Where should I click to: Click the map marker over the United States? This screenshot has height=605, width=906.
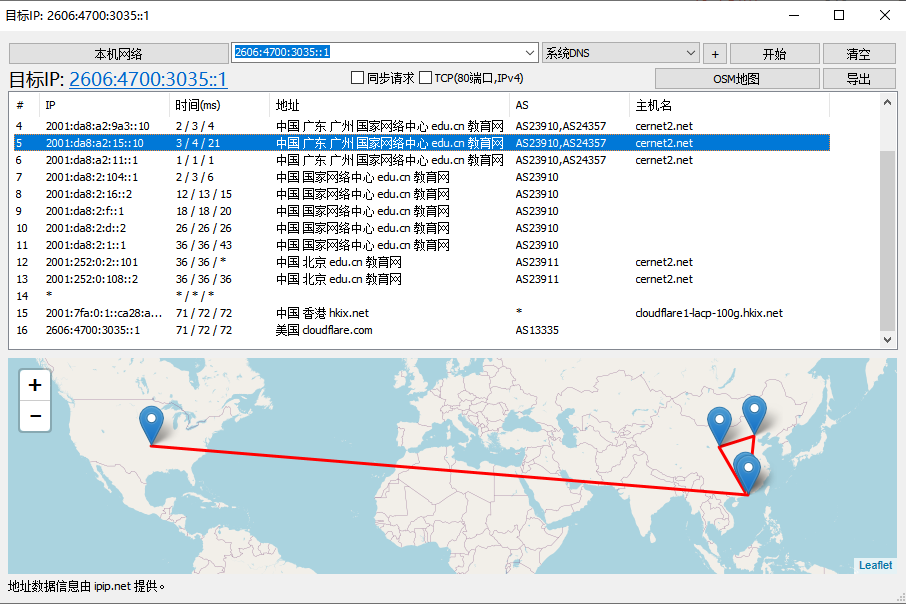[152, 423]
